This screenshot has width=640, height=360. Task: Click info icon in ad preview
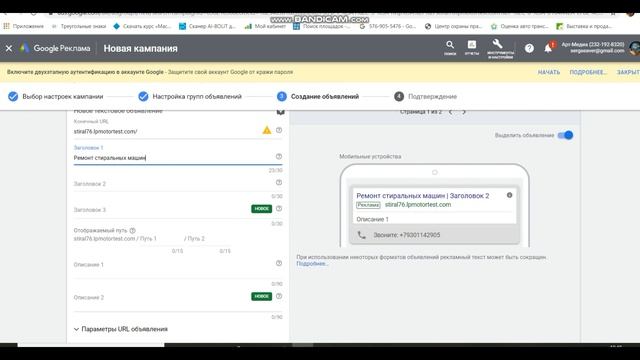coord(509,195)
